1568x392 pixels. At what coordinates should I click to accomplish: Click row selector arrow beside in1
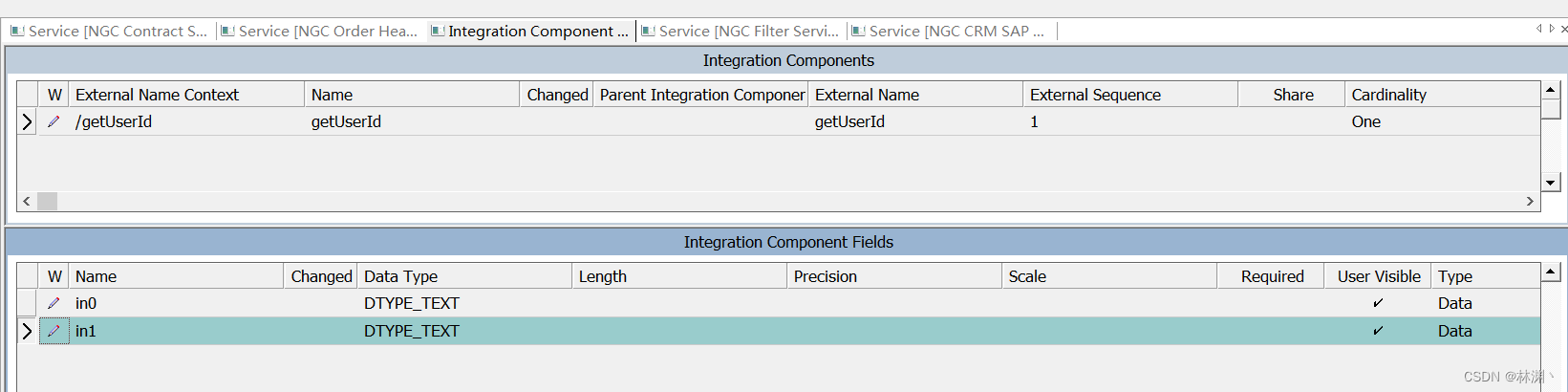click(x=27, y=331)
